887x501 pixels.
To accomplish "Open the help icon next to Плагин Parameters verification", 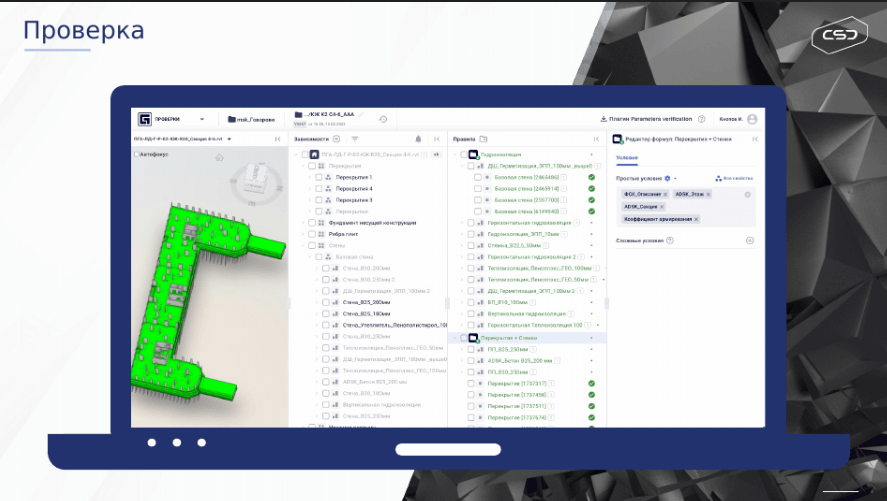I will 701,119.
